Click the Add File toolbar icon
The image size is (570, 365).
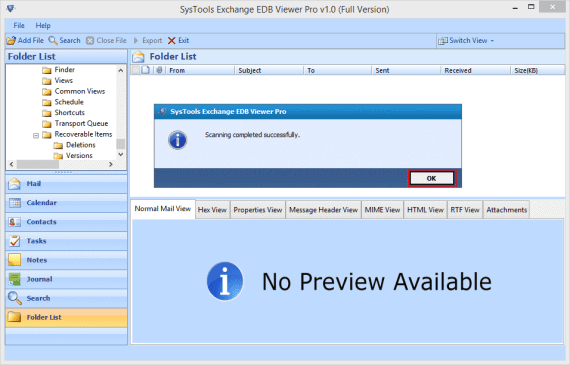pos(11,40)
